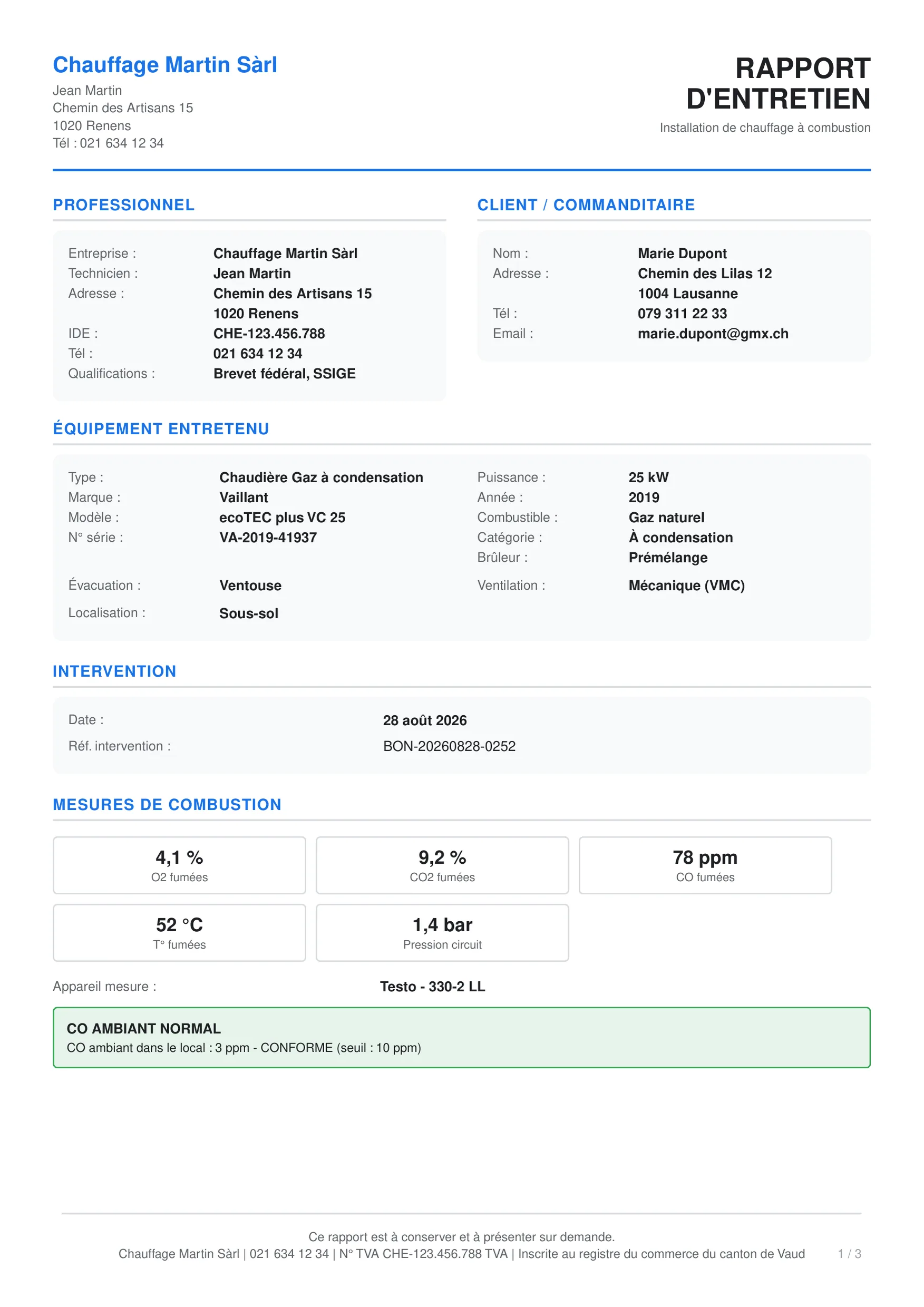Select header phone Tél : 021 634 12 34
This screenshot has width=924, height=1307.
(x=108, y=143)
